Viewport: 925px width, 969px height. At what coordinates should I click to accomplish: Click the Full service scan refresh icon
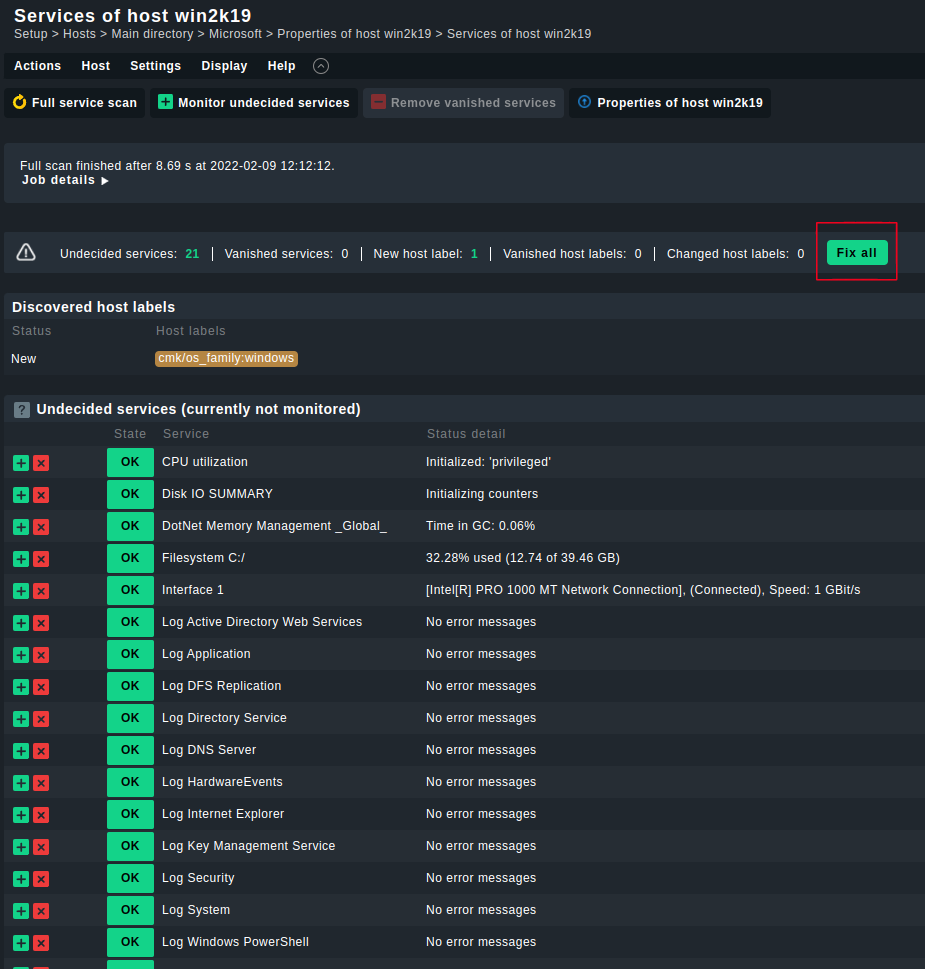[x=17, y=102]
